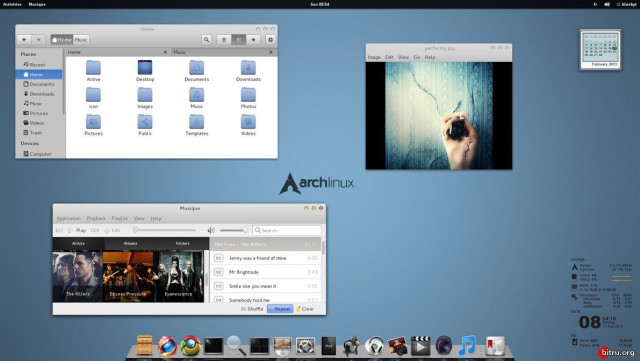Mute the Musique volume speaker icon

click(x=211, y=230)
